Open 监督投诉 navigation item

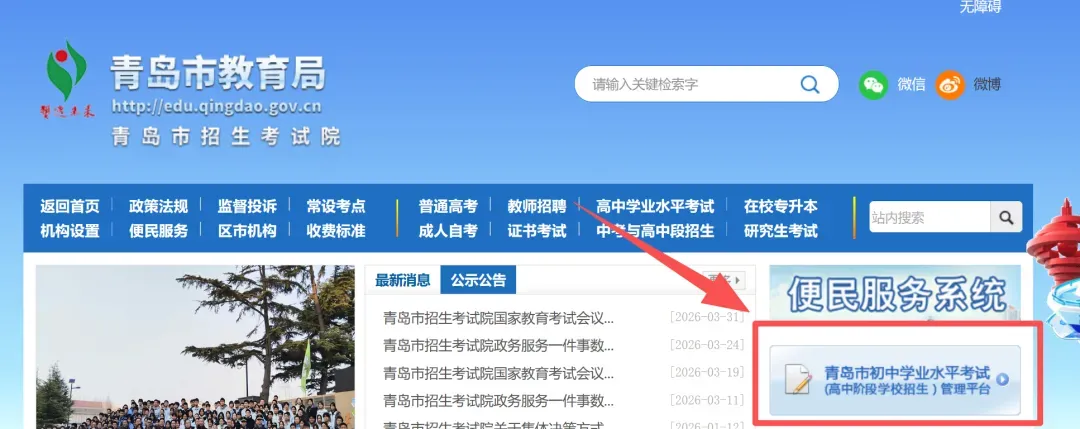(x=247, y=206)
